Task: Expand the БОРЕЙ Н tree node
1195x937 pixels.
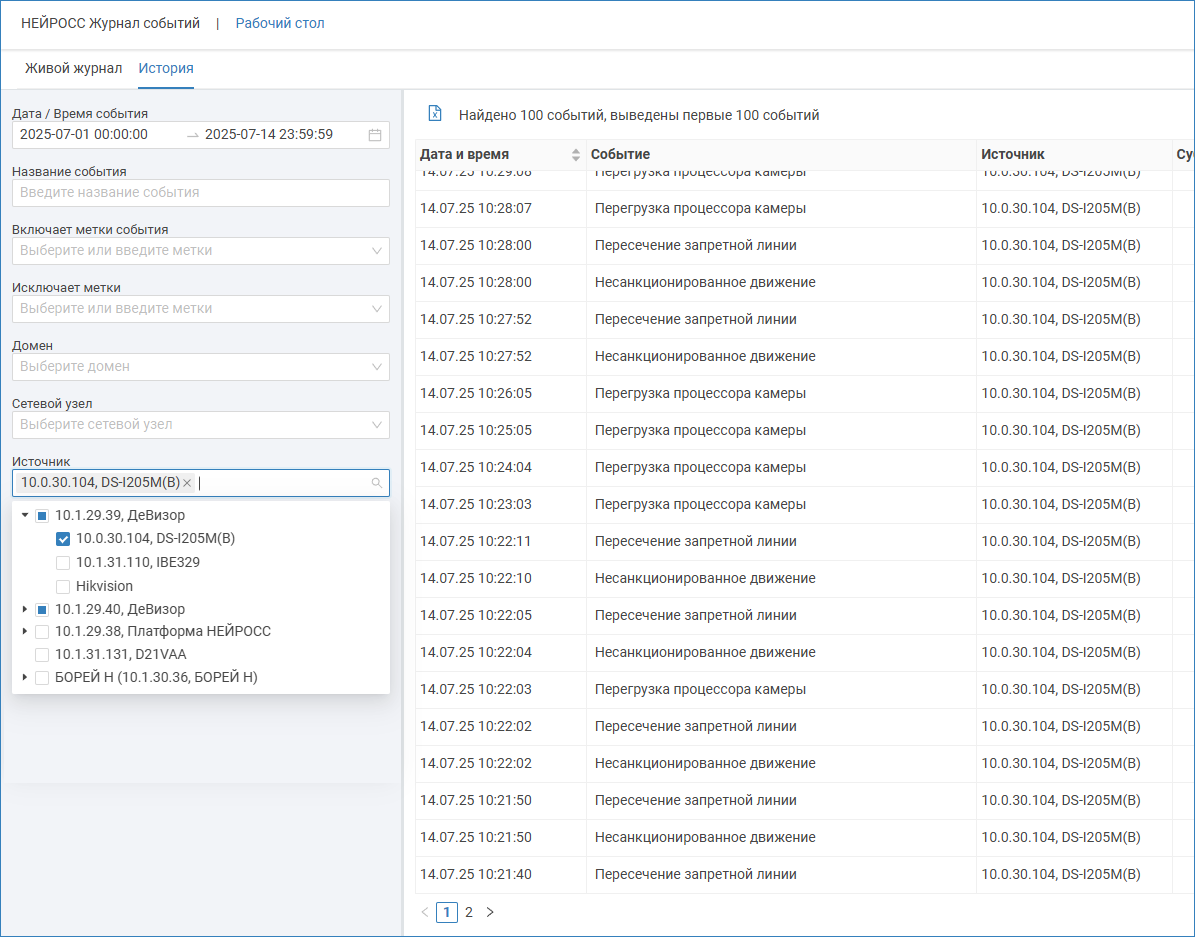Action: point(25,678)
